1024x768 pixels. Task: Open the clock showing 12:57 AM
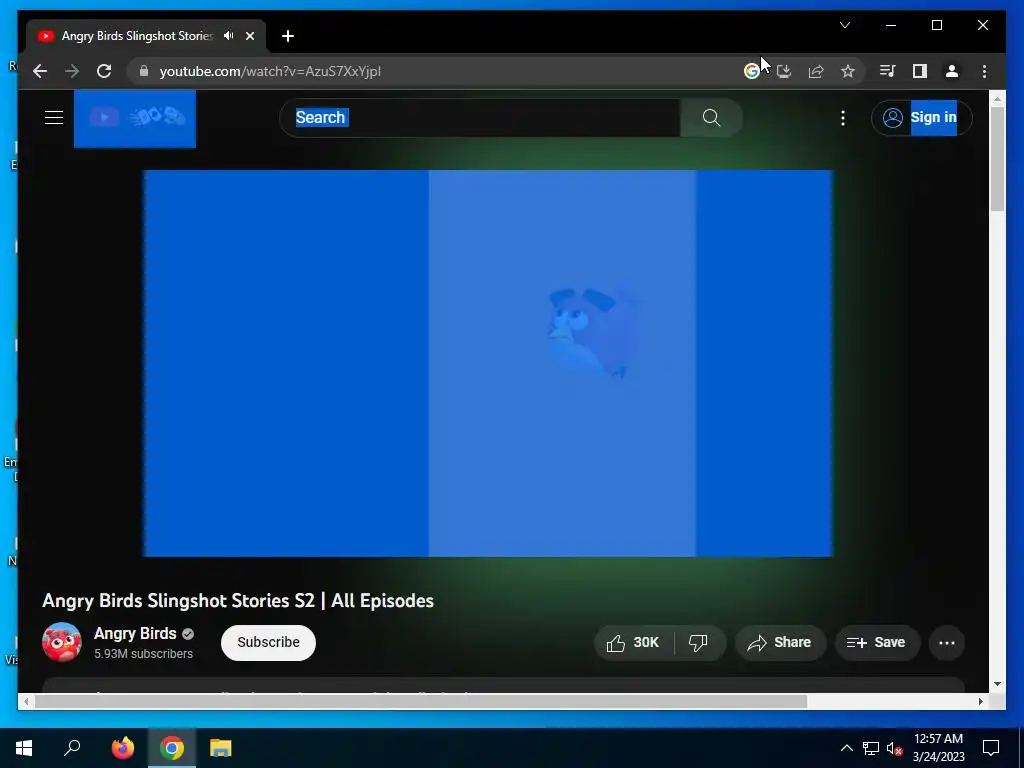pos(938,748)
